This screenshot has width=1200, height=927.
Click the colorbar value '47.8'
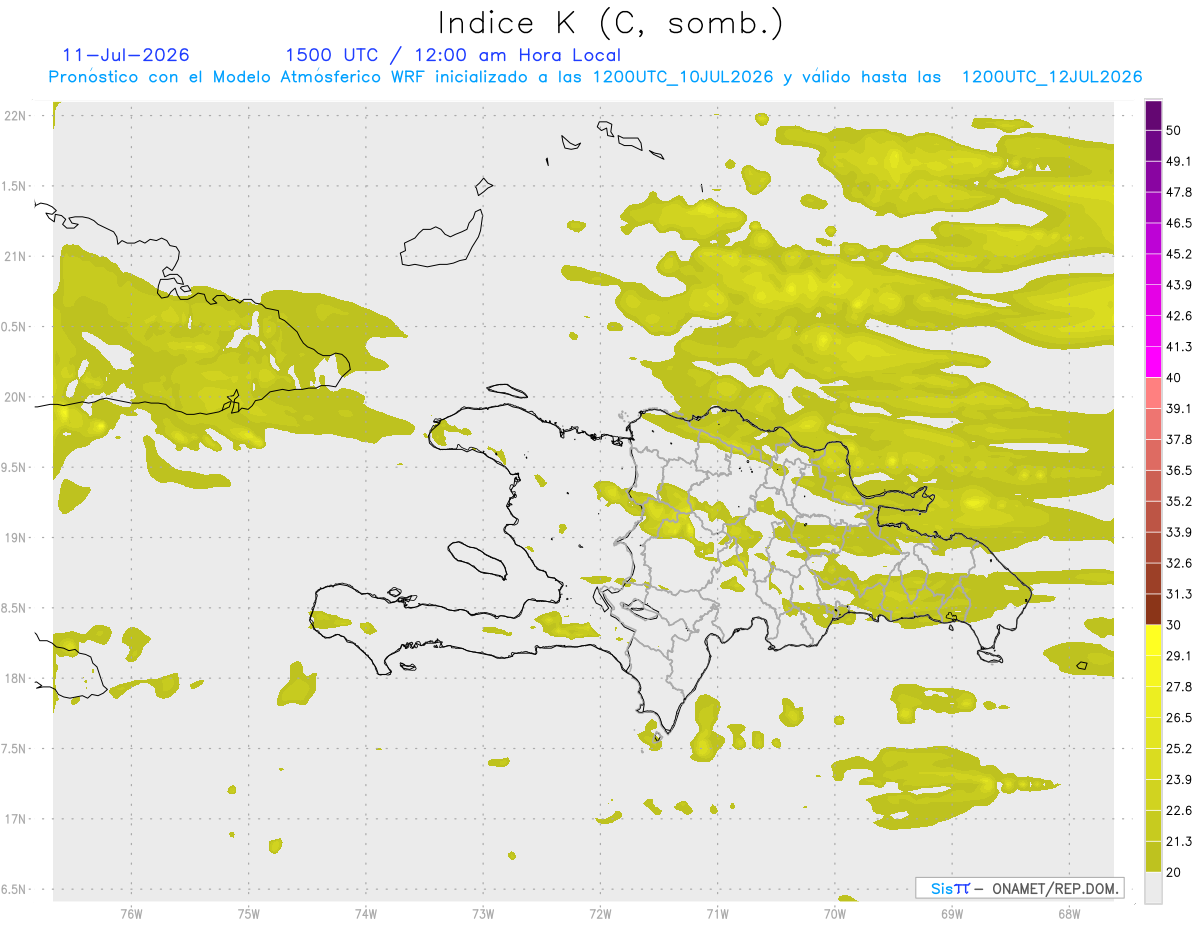click(1178, 192)
